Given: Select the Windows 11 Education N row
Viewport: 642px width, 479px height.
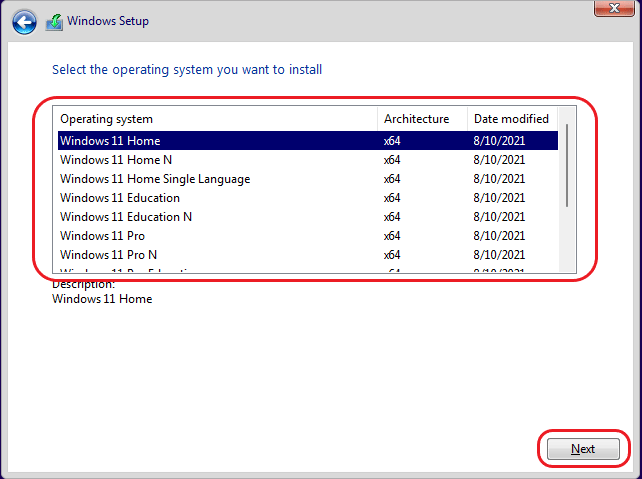Looking at the screenshot, I should pyautogui.click(x=308, y=217).
